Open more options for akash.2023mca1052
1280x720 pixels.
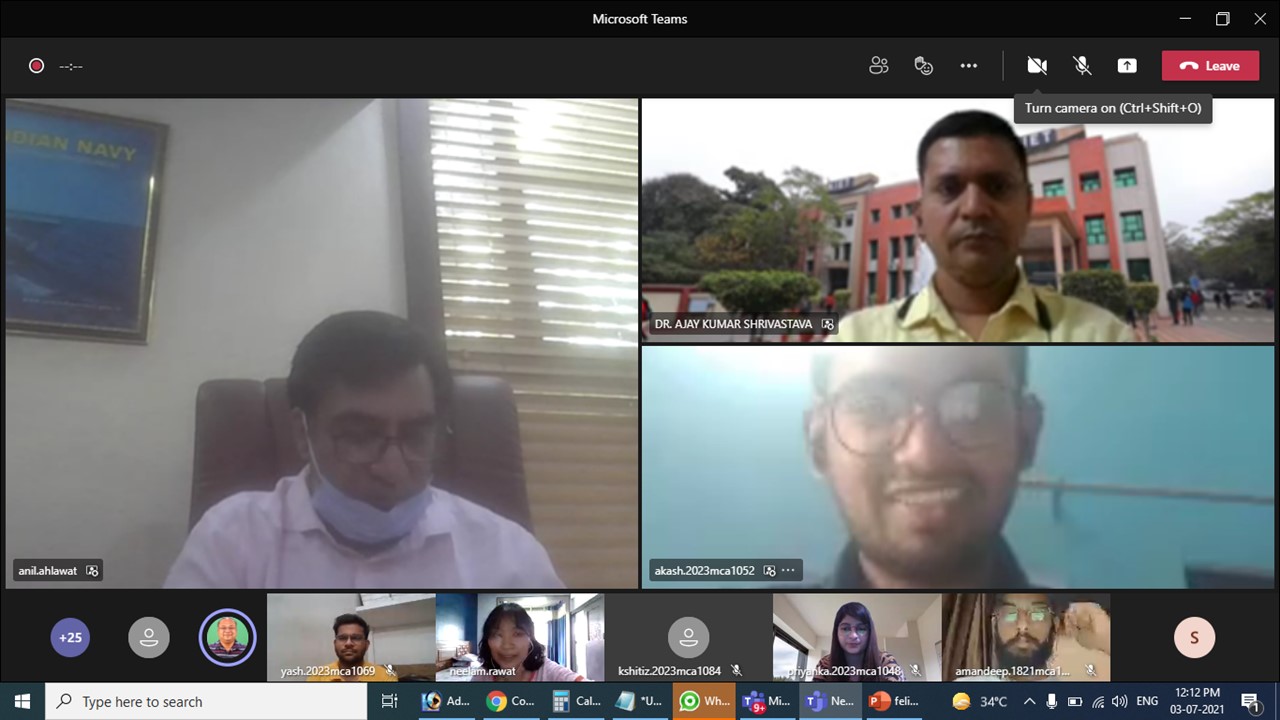(788, 571)
